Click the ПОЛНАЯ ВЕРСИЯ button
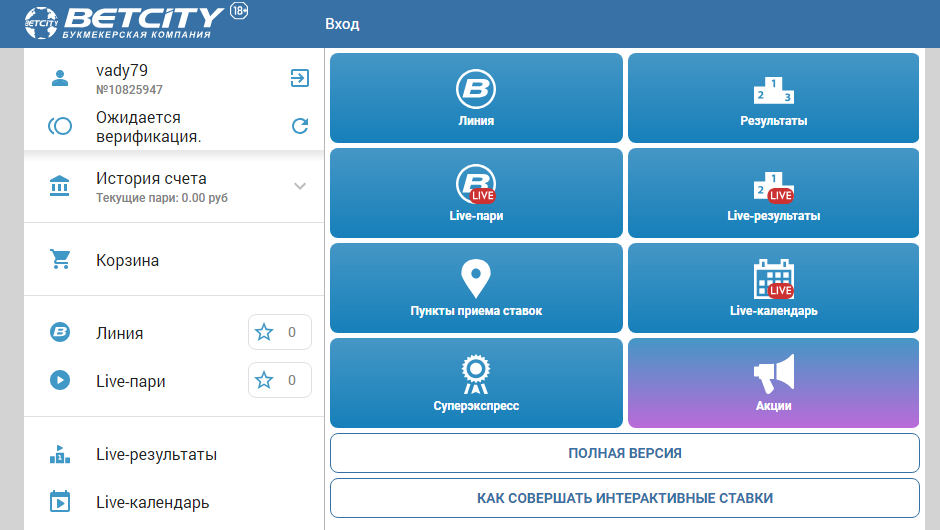This screenshot has width=940, height=530. click(625, 453)
